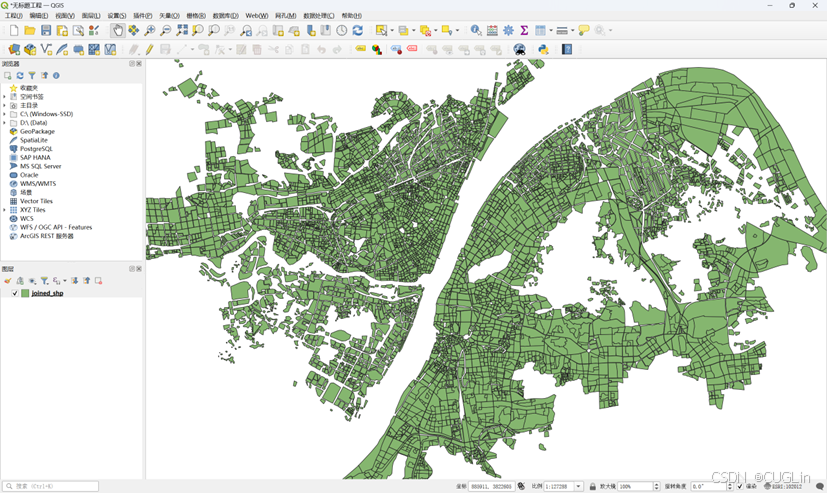
Task: Toggle extents display icon beside coordinates
Action: 521,486
